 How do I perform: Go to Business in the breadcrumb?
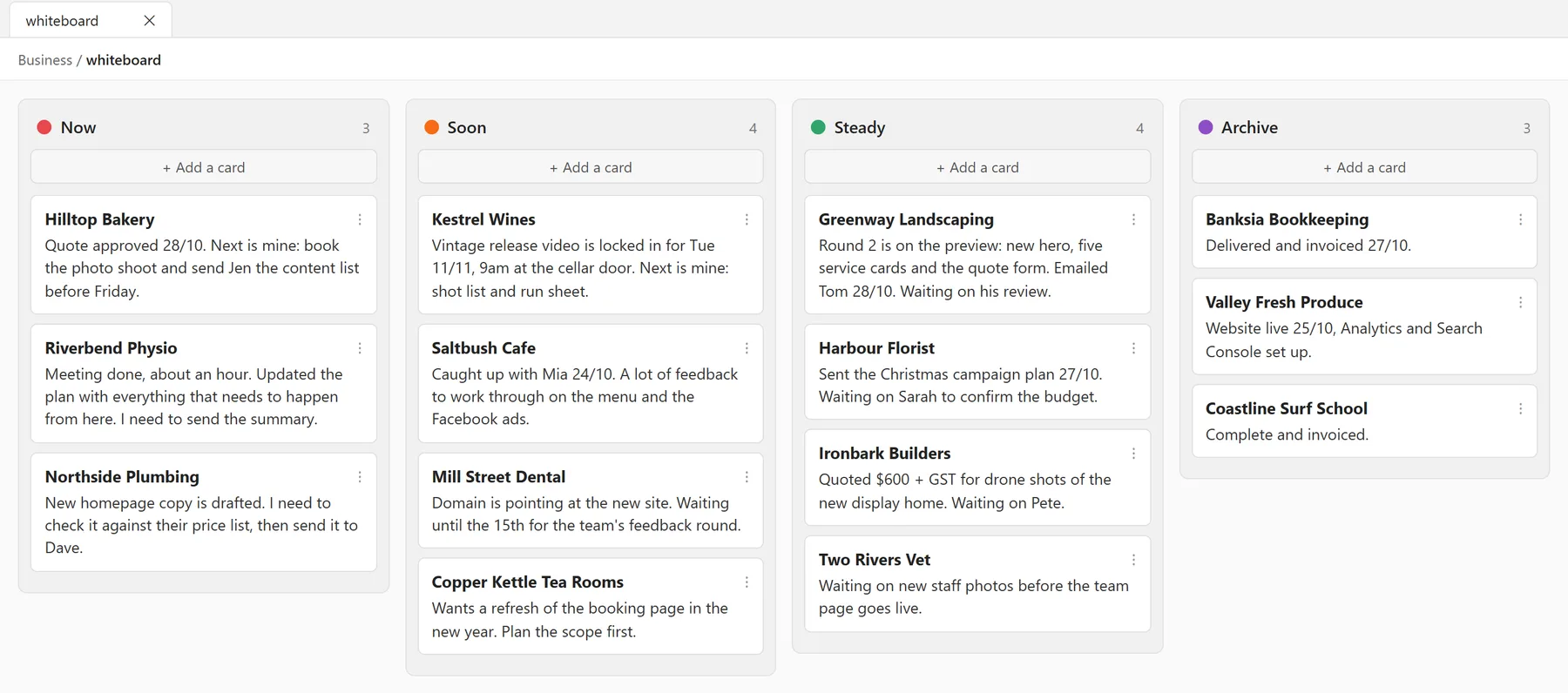[45, 60]
